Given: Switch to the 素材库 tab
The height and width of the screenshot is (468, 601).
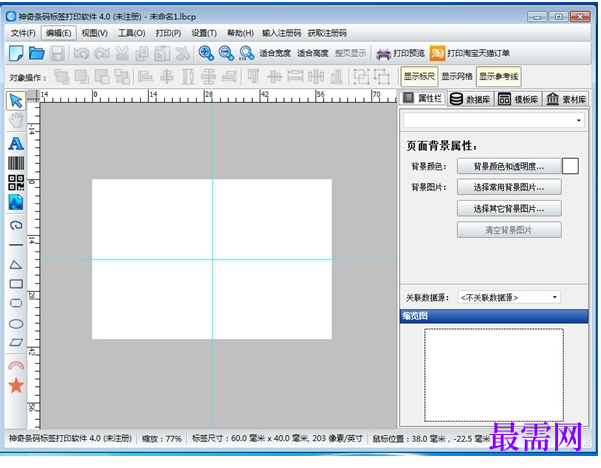Looking at the screenshot, I should coord(566,99).
